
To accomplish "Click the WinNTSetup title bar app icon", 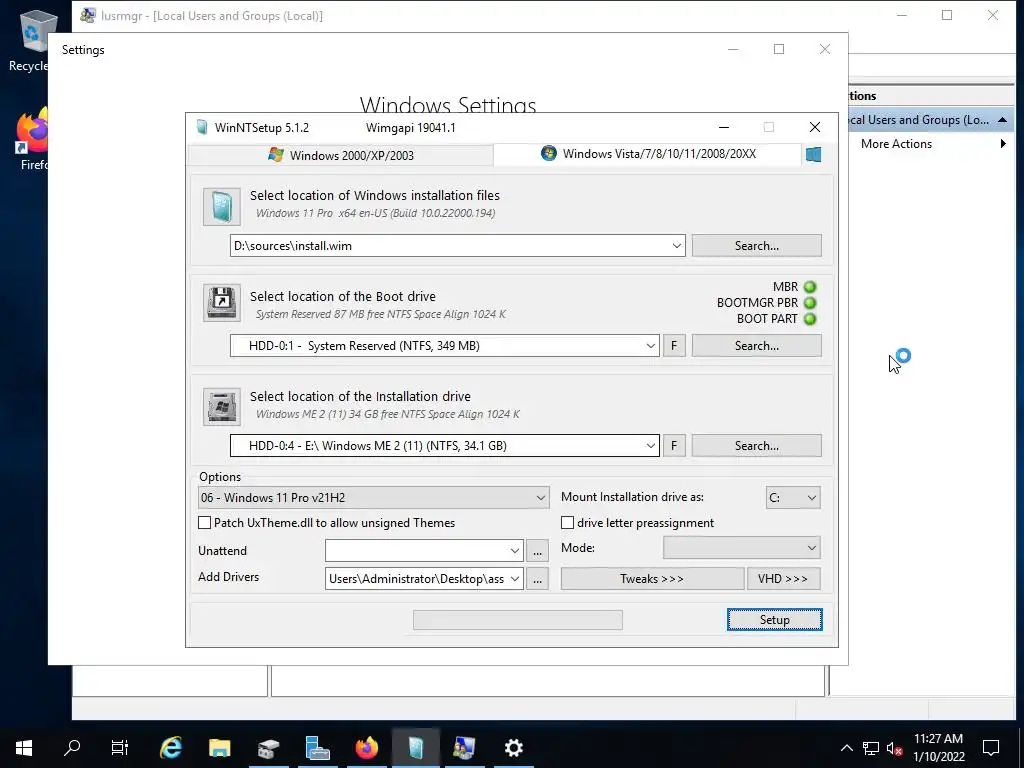I will click(202, 127).
